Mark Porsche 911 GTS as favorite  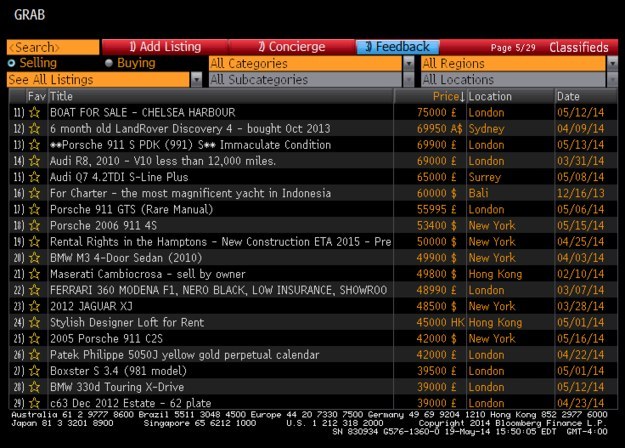tap(35, 209)
